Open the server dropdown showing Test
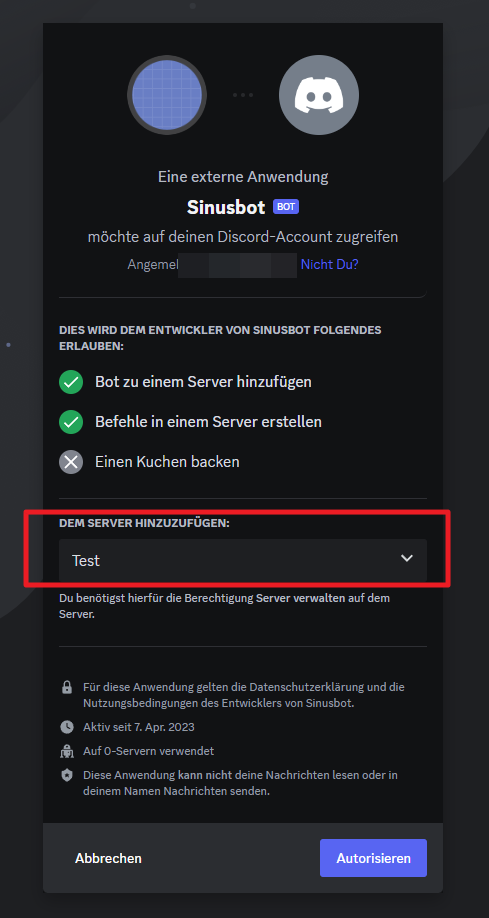 point(243,560)
